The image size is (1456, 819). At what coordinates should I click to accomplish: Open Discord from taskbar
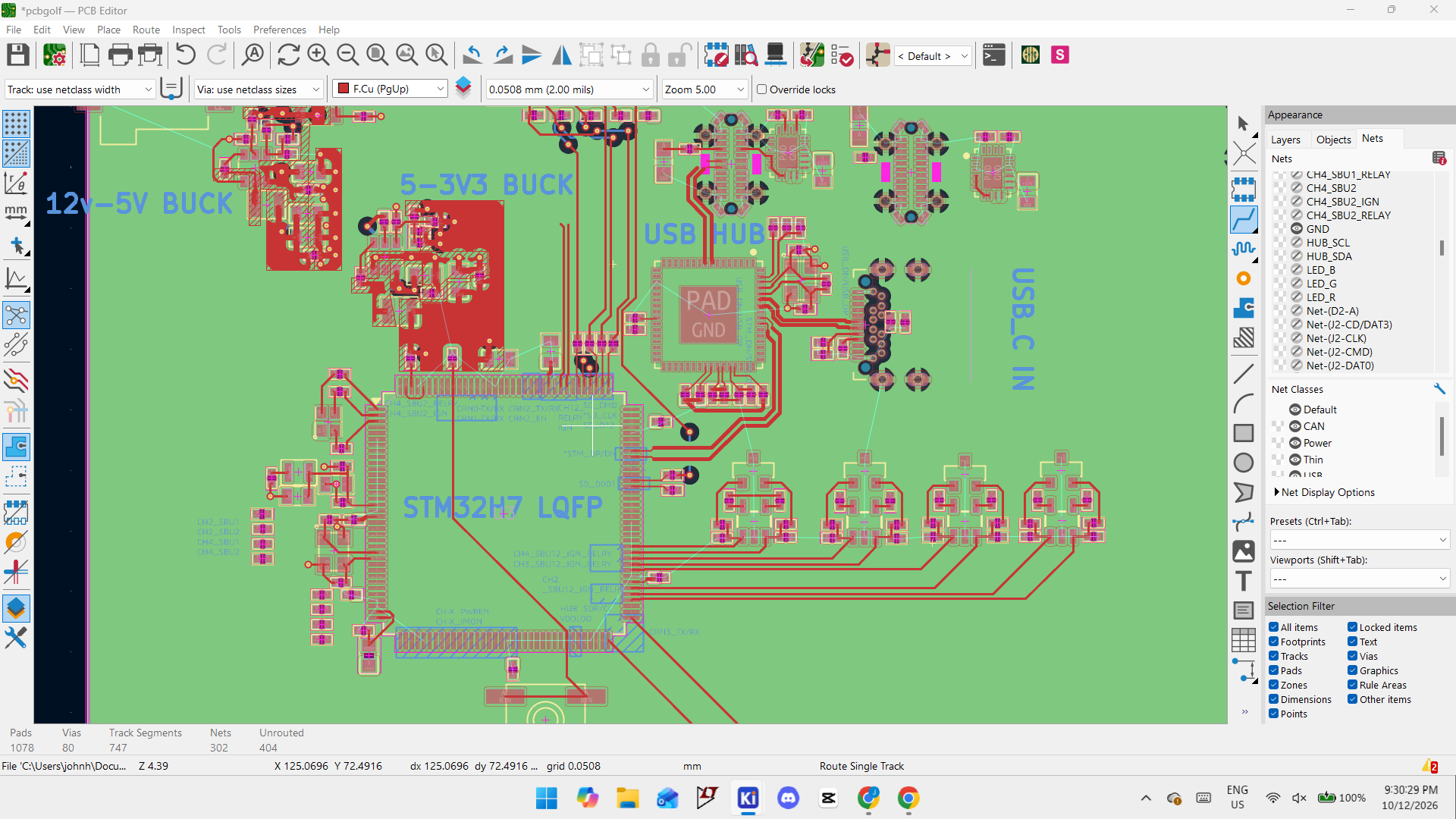coord(789,798)
